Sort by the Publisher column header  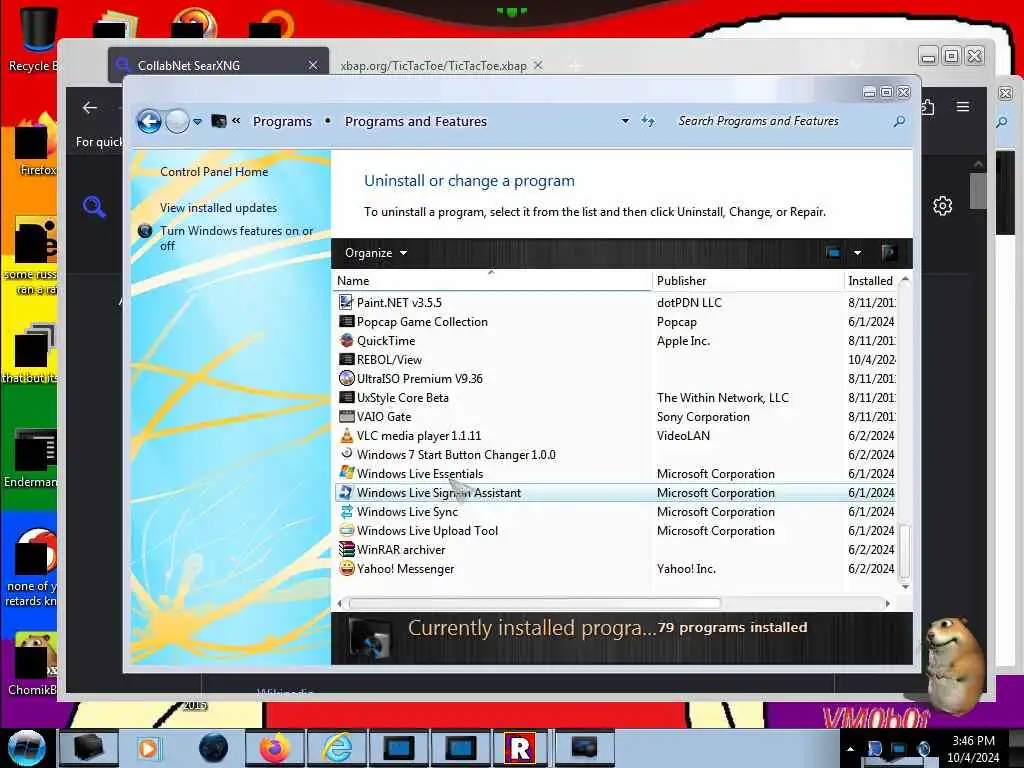pos(748,281)
